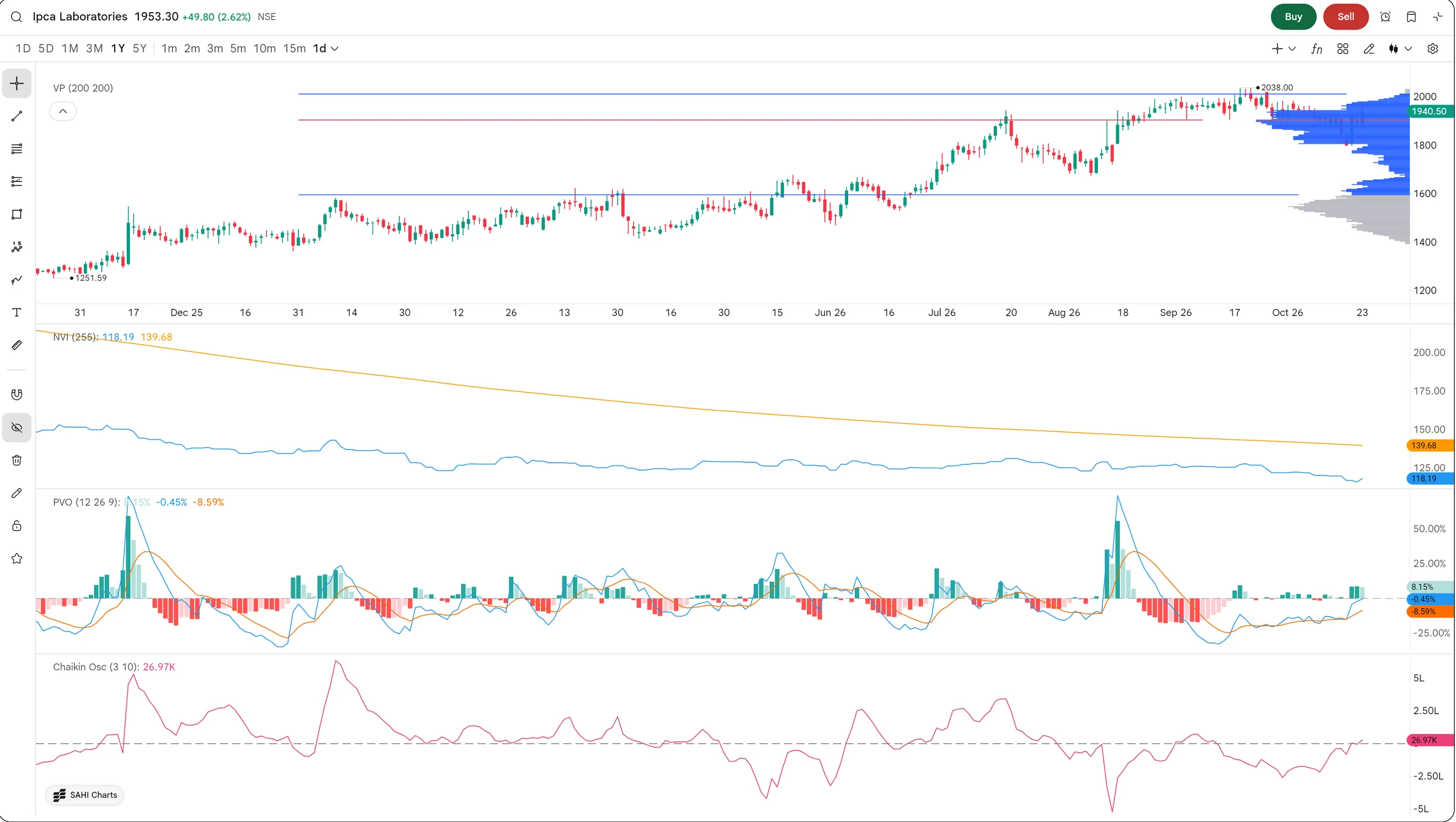Select the rectangle shape tool
The image size is (1456, 822).
pos(17,214)
